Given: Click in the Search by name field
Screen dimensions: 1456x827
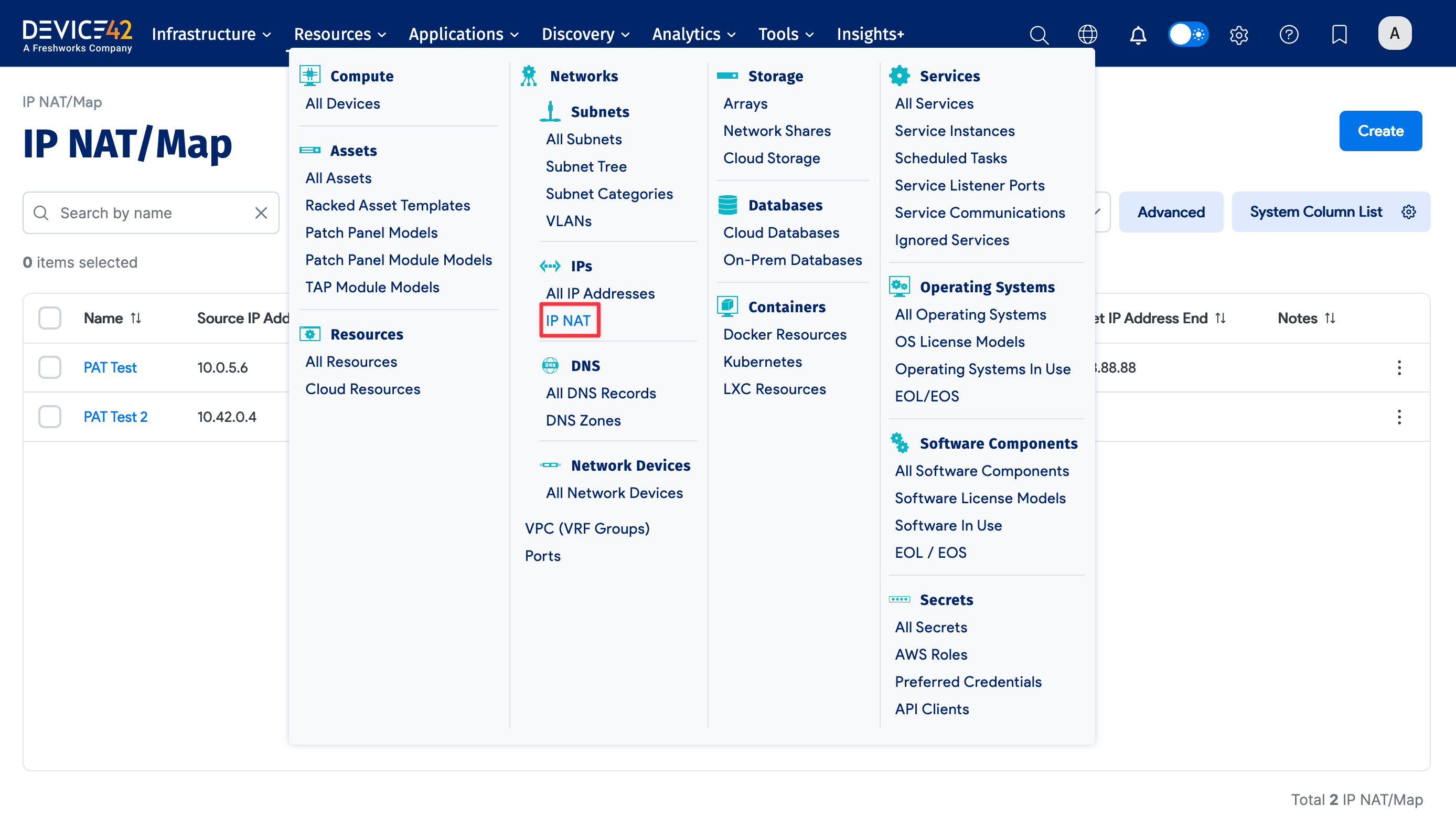Looking at the screenshot, I should pyautogui.click(x=151, y=213).
